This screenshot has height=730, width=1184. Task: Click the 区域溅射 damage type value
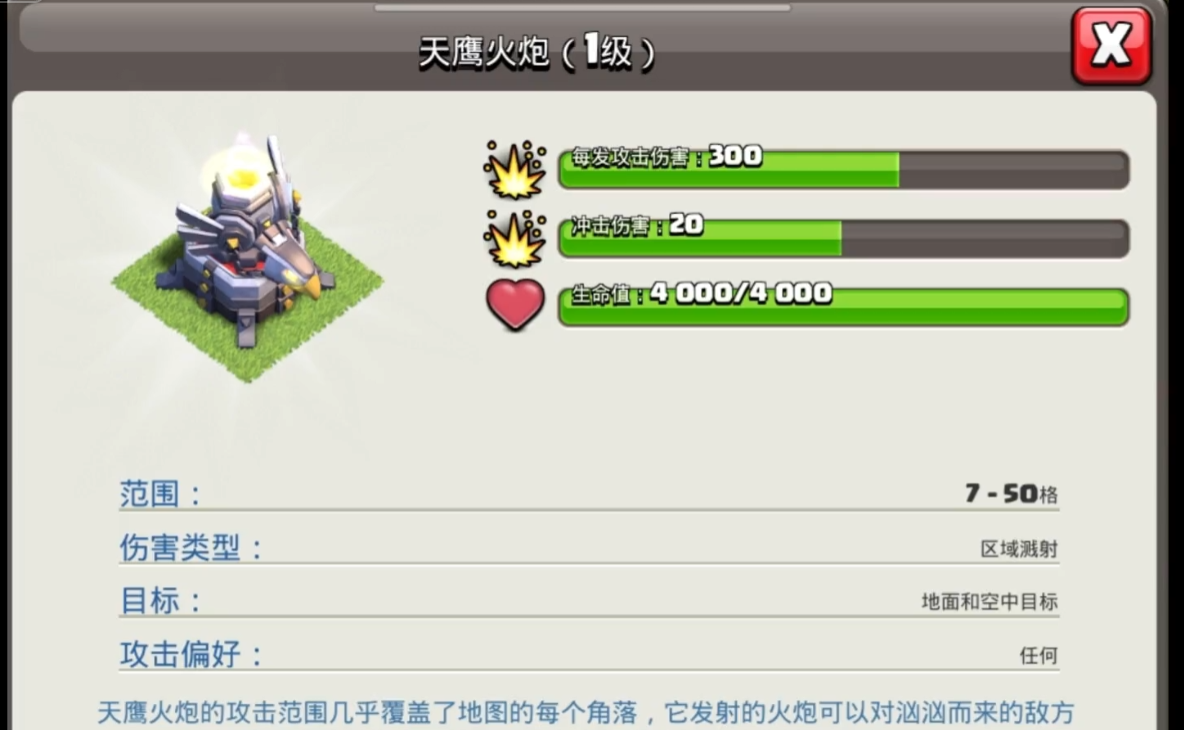pos(1019,549)
